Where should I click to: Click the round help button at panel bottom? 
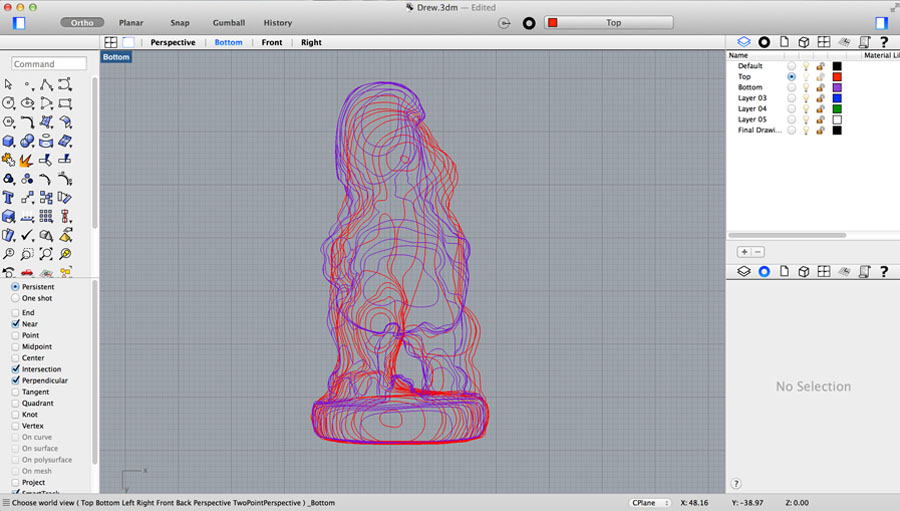pos(736,483)
